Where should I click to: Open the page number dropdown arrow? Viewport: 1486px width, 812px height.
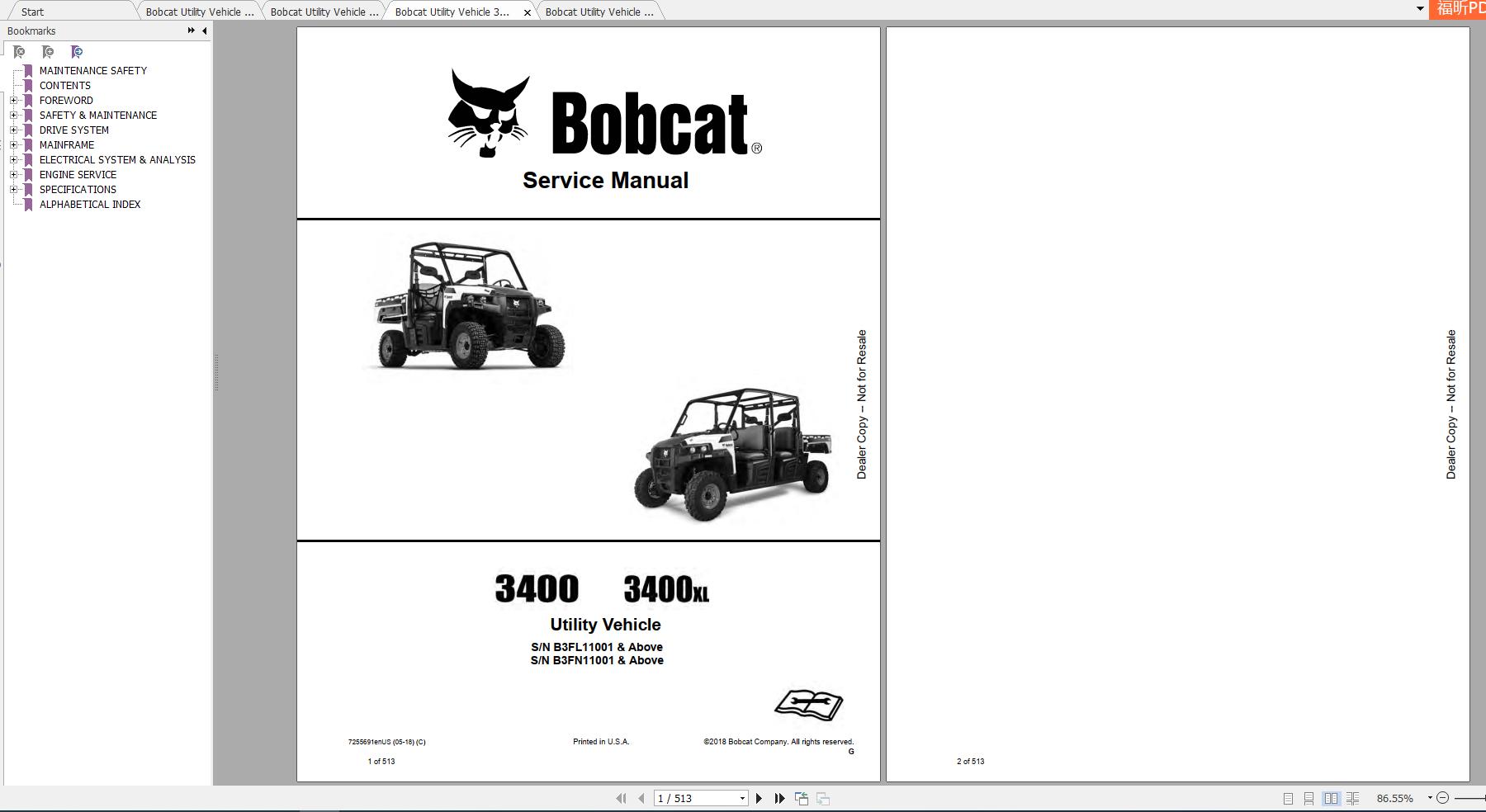coord(741,798)
